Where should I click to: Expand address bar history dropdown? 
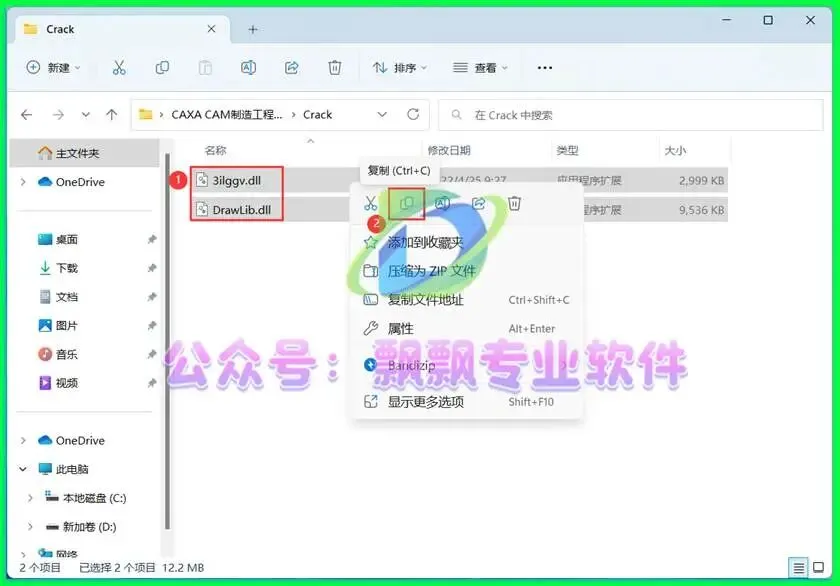click(x=382, y=115)
